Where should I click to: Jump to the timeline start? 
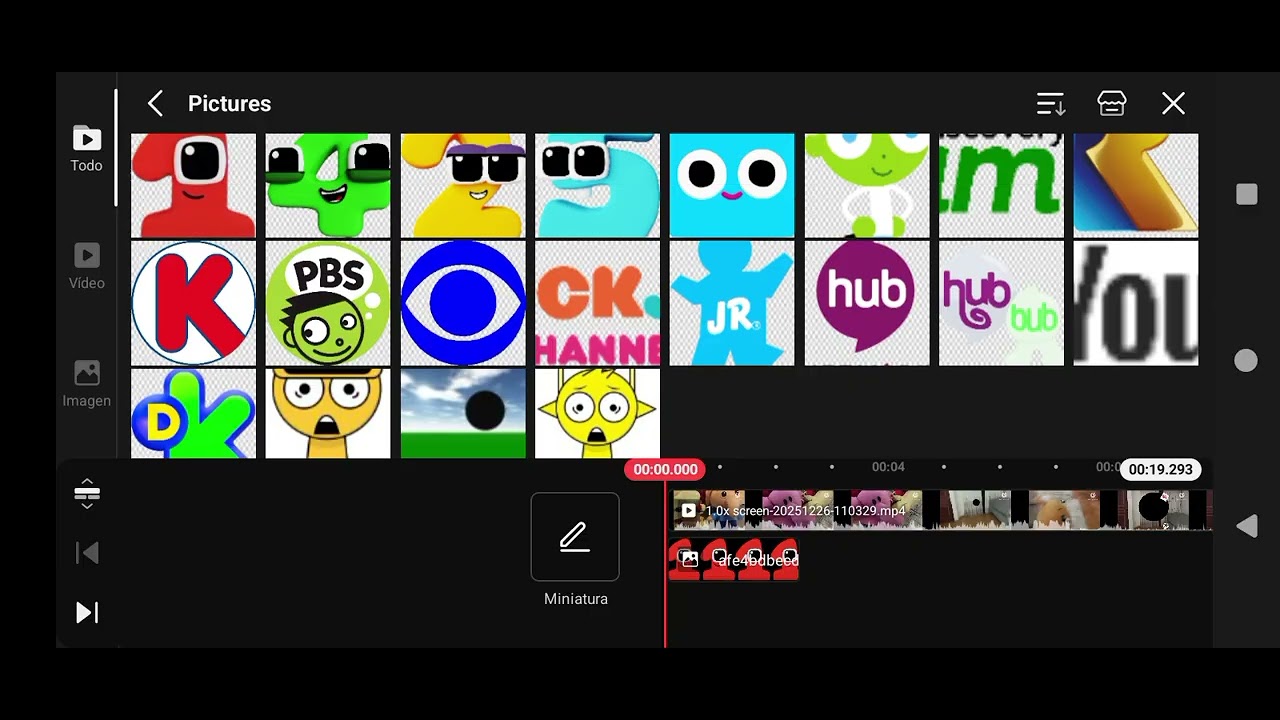click(x=87, y=553)
